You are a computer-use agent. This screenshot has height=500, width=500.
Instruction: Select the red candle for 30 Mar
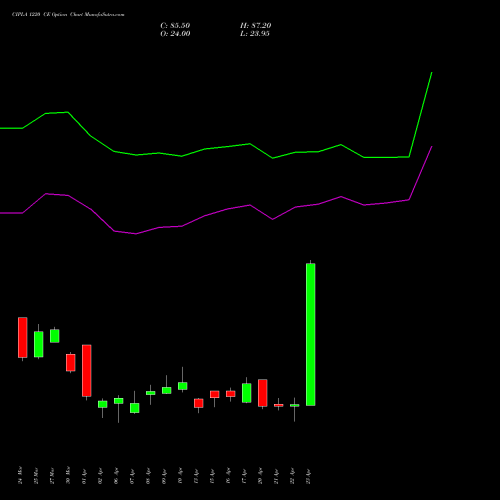[x=71, y=362]
